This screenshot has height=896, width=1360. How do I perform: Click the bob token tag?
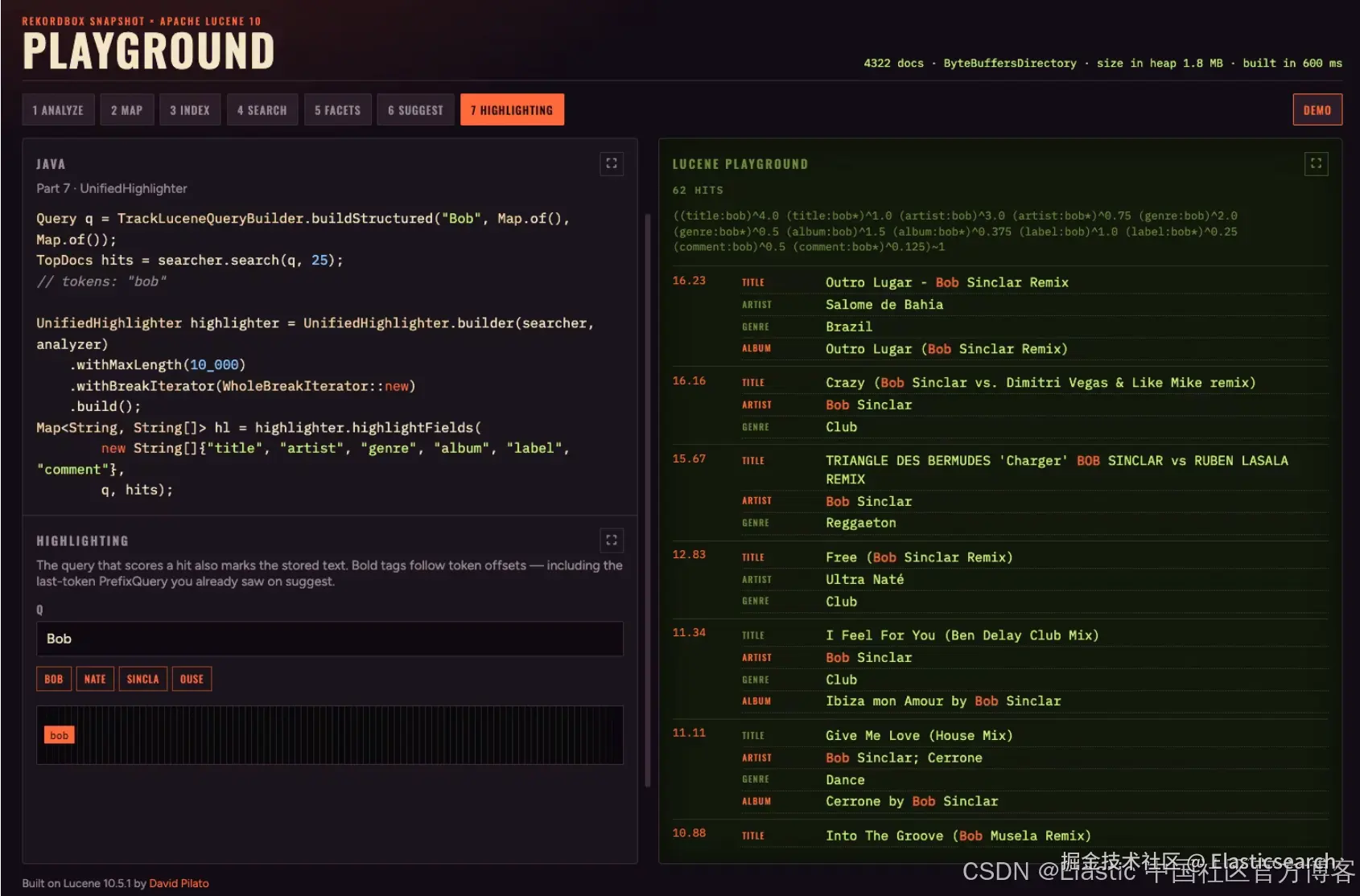(60, 735)
